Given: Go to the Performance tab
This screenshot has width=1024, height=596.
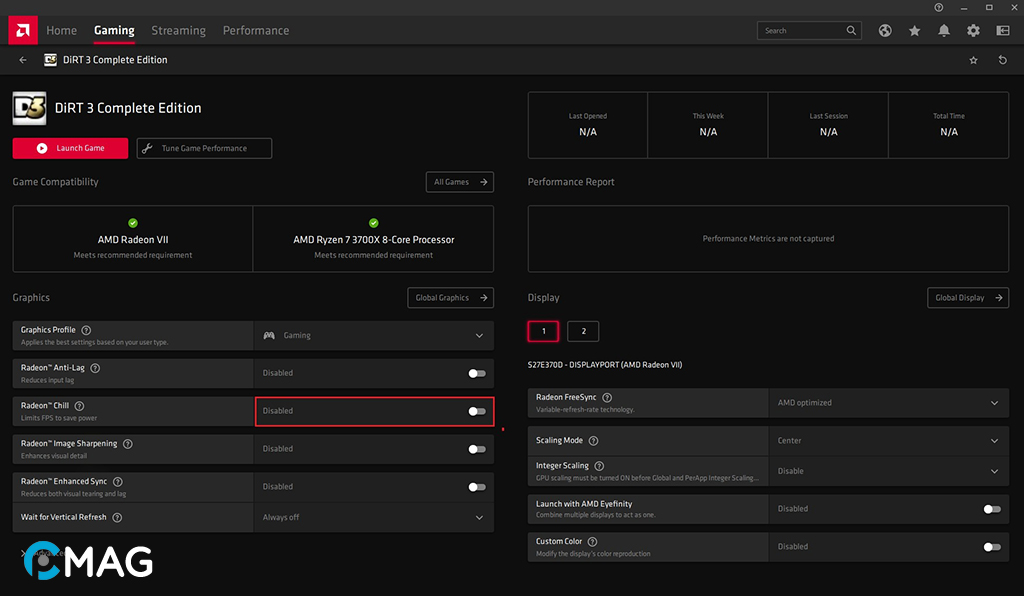Looking at the screenshot, I should pyautogui.click(x=256, y=31).
